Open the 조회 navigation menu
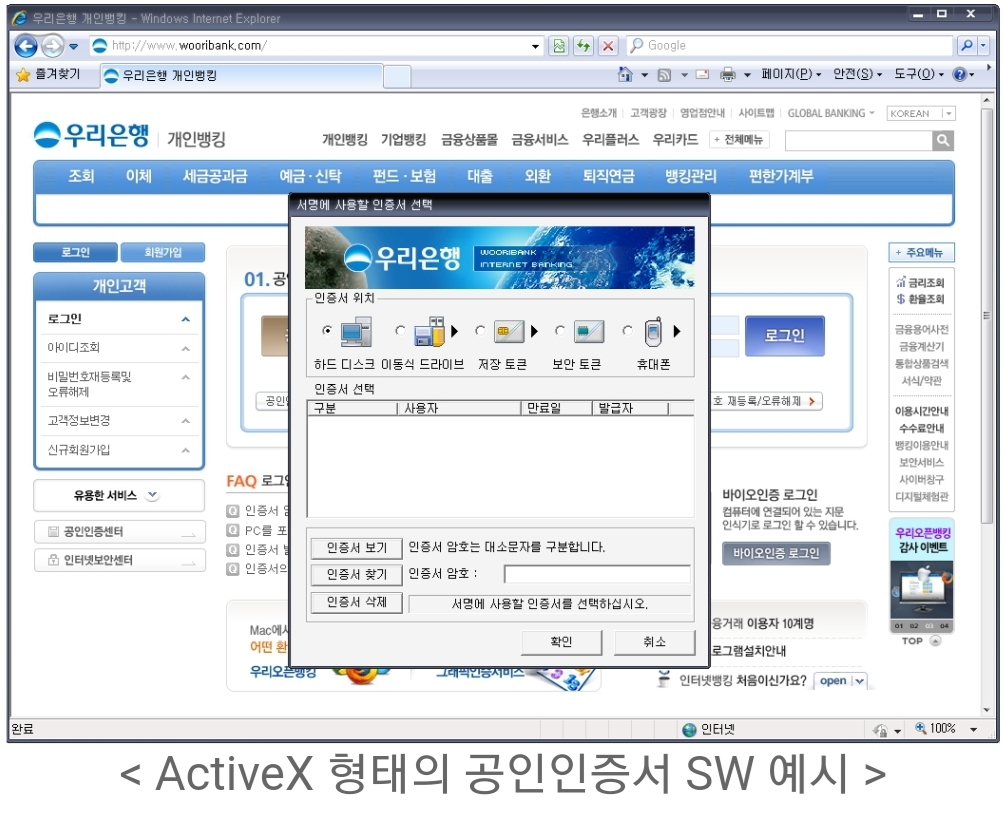Viewport: 1004px width, 834px height. pos(81,176)
